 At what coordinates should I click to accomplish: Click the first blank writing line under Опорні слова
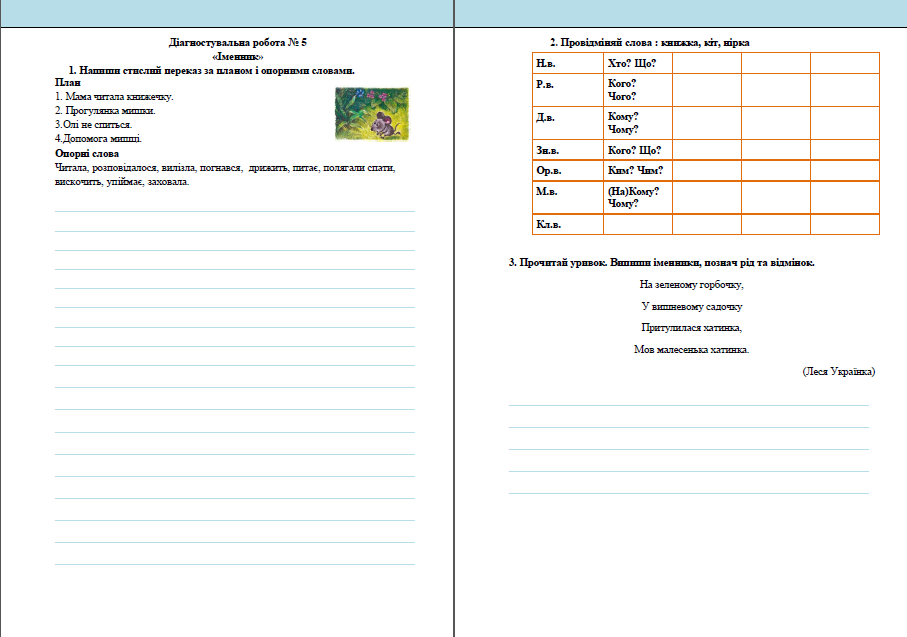click(235, 211)
